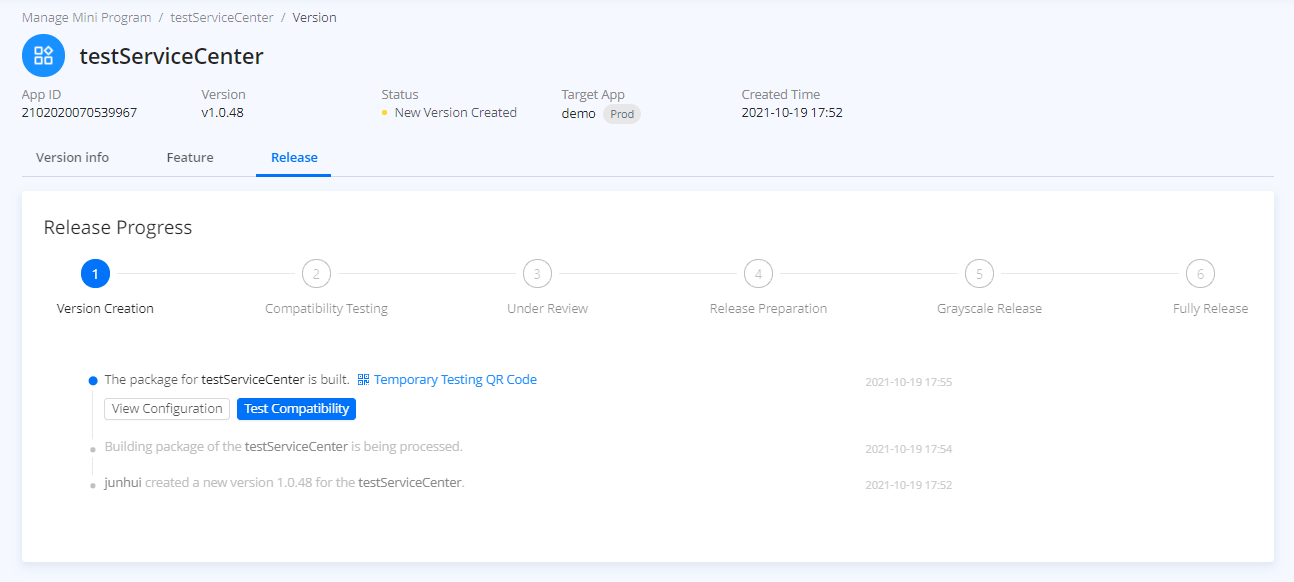
Task: Click the yellow New Version Created status dot
Action: tap(385, 113)
